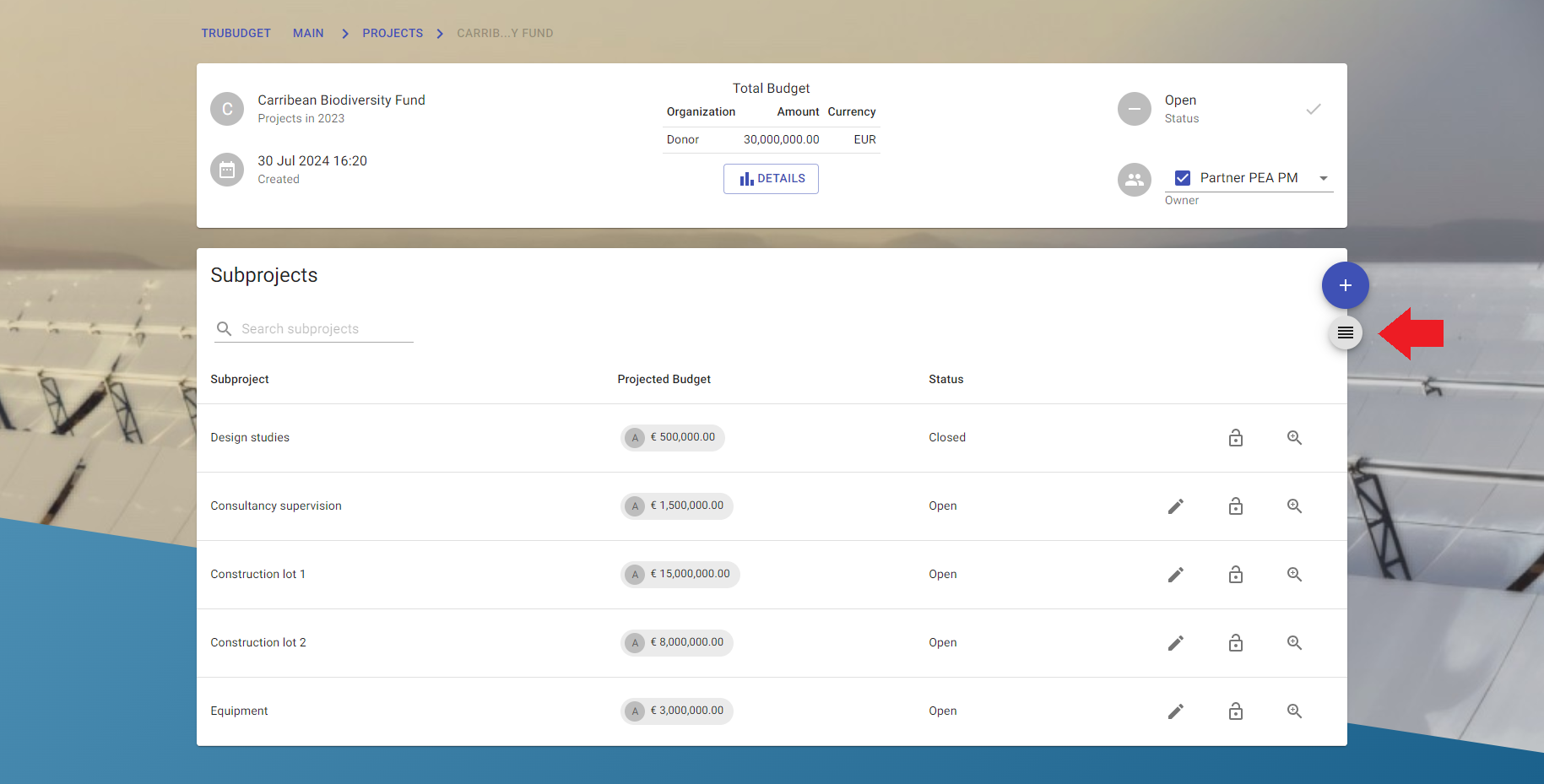This screenshot has height=784, width=1544.
Task: Select the Construction lot 1 row name
Action: 257,574
